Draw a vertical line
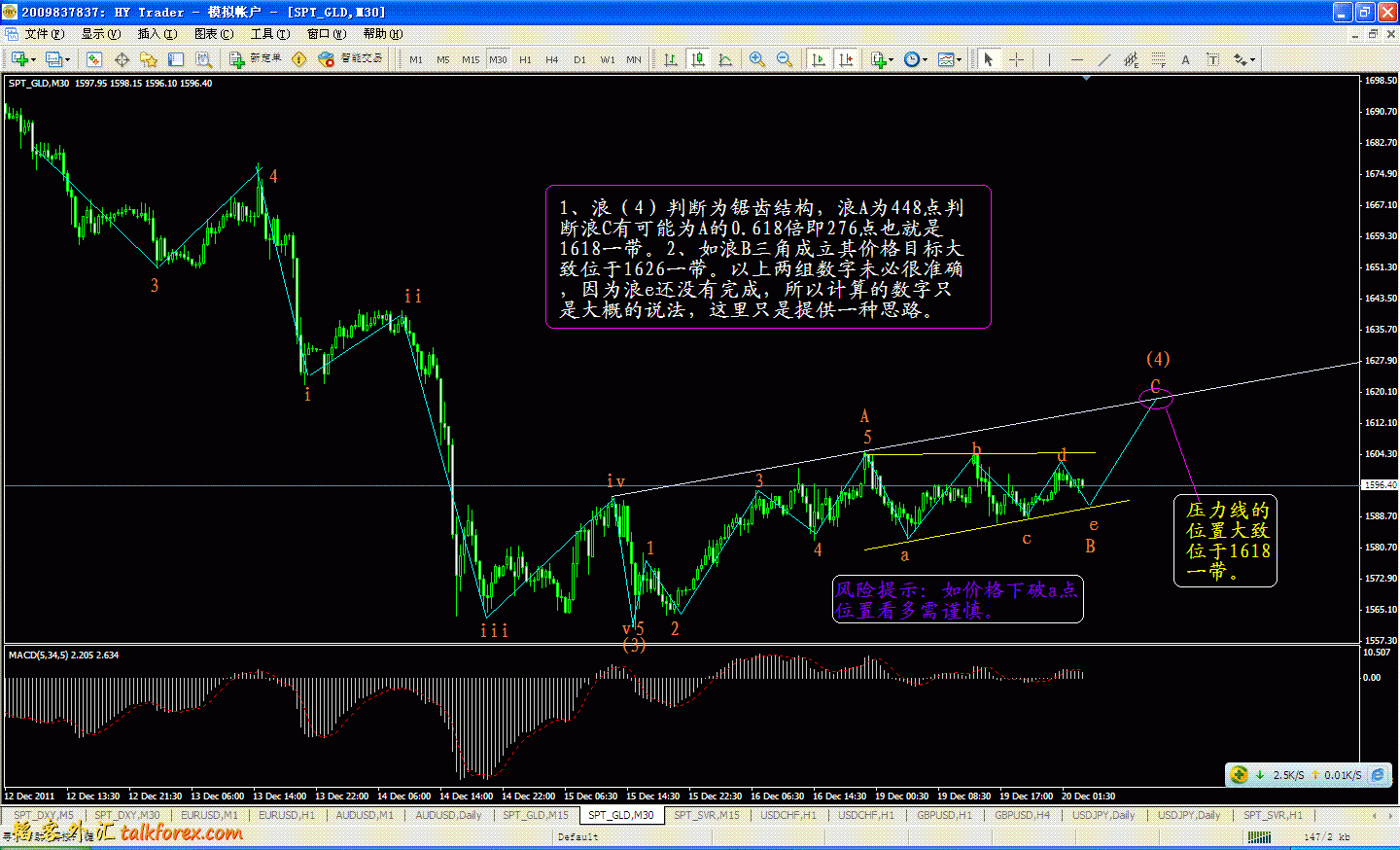The width and height of the screenshot is (1400, 850). 1049,59
